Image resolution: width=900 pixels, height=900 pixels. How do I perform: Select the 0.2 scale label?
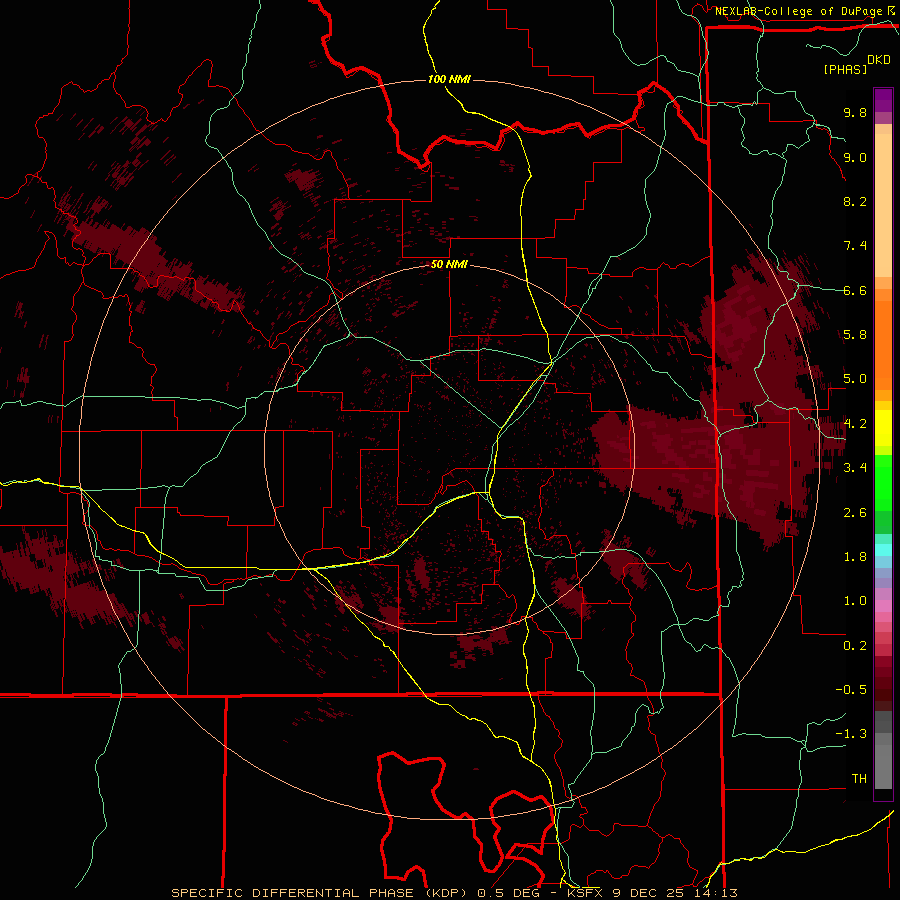(855, 646)
